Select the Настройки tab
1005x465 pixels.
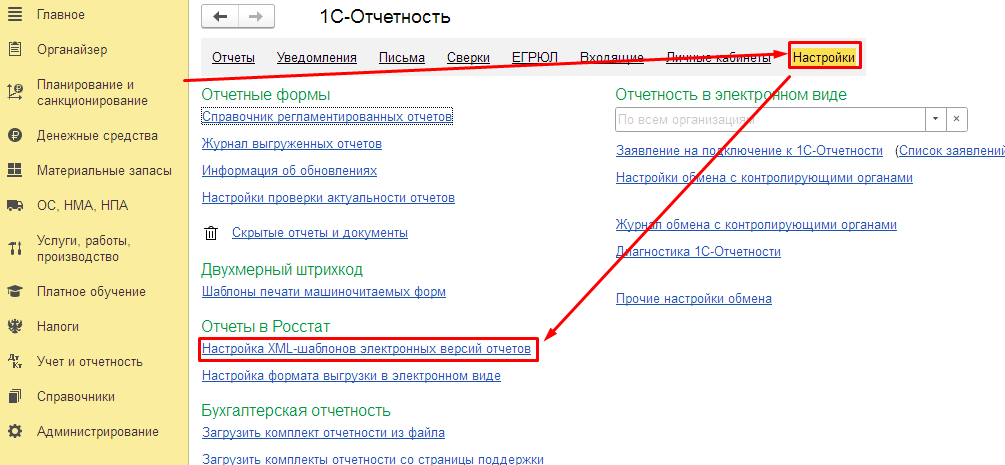(824, 58)
